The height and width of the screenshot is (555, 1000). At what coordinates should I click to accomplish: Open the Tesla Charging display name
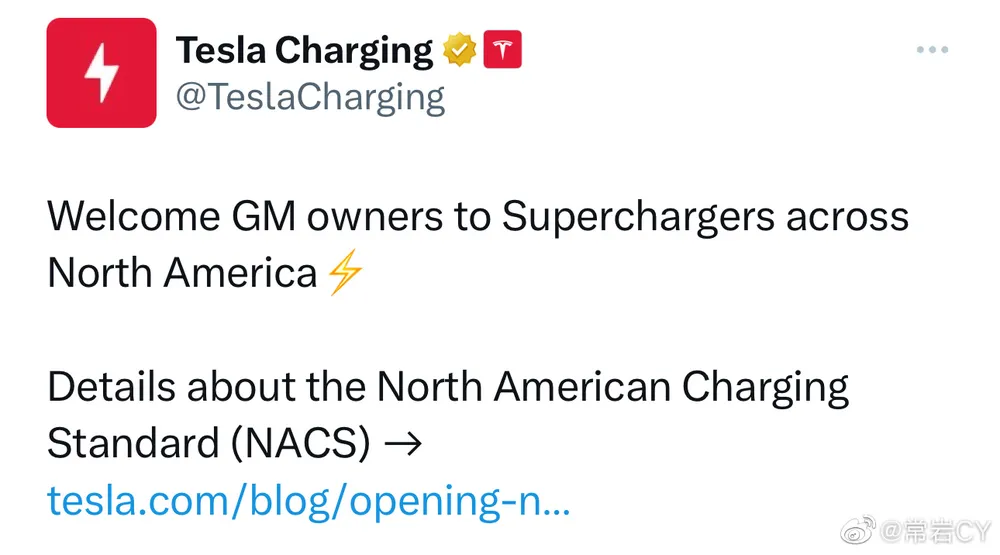(304, 51)
